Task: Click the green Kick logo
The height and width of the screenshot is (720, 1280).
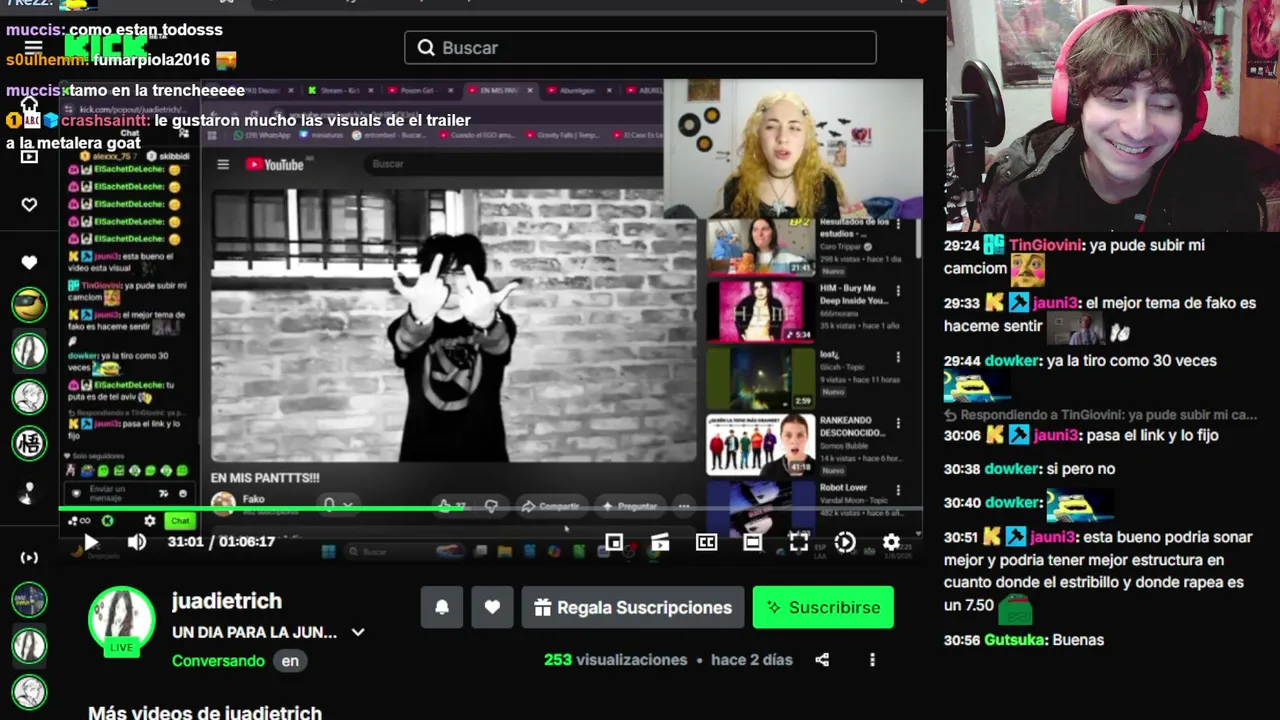Action: (x=106, y=46)
